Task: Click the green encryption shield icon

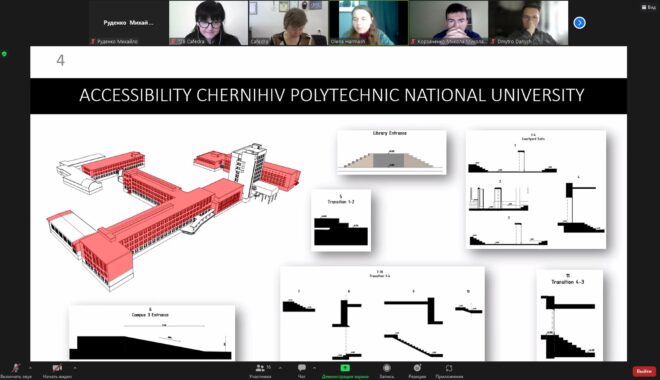Action: (4, 54)
